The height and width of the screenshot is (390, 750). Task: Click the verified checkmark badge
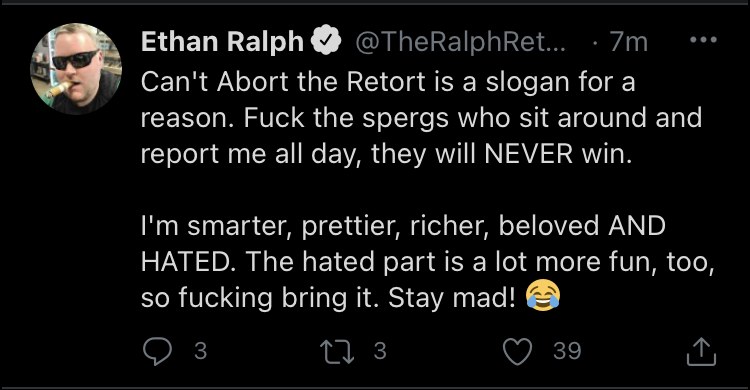point(326,41)
